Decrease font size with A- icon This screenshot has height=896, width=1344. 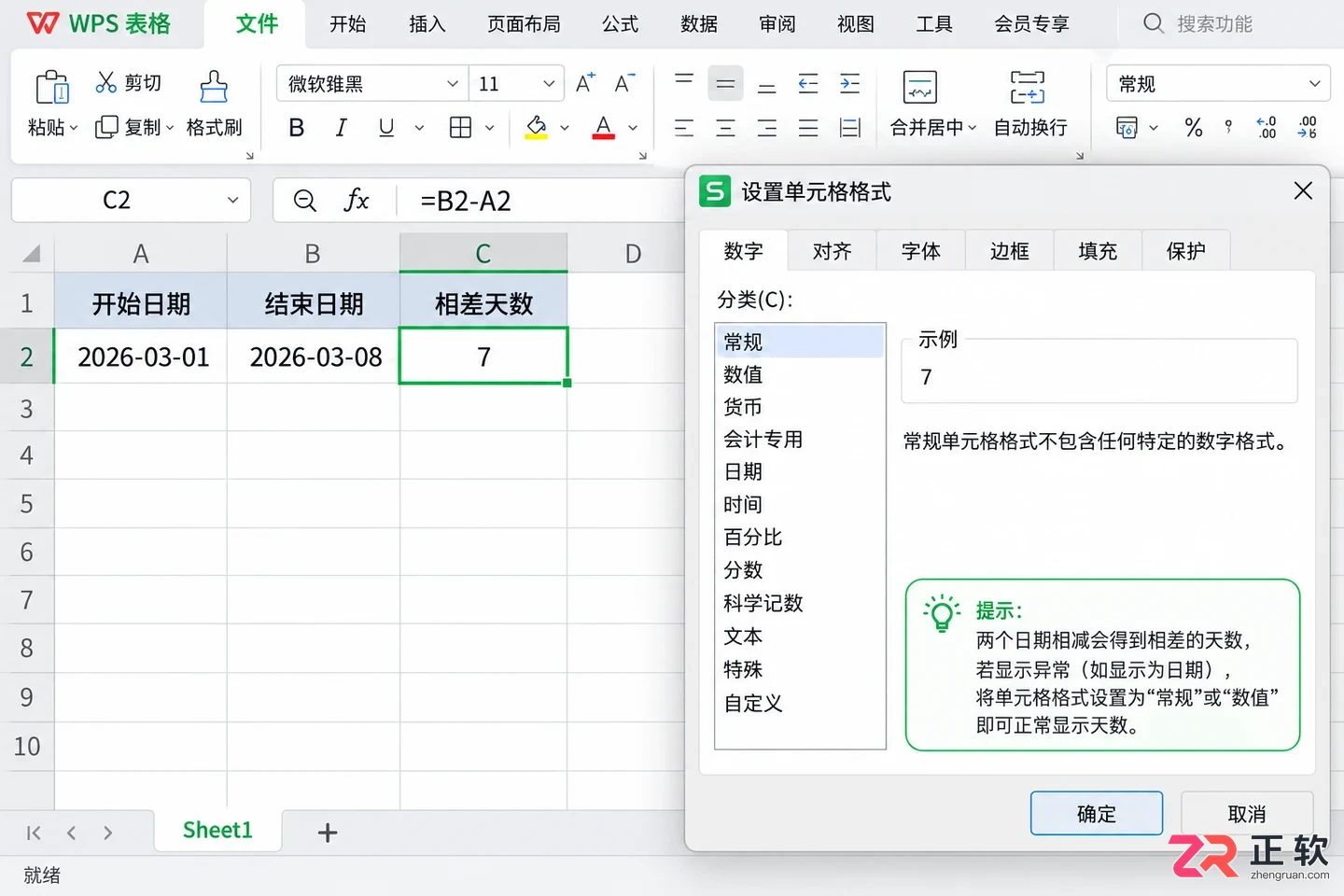pos(624,83)
